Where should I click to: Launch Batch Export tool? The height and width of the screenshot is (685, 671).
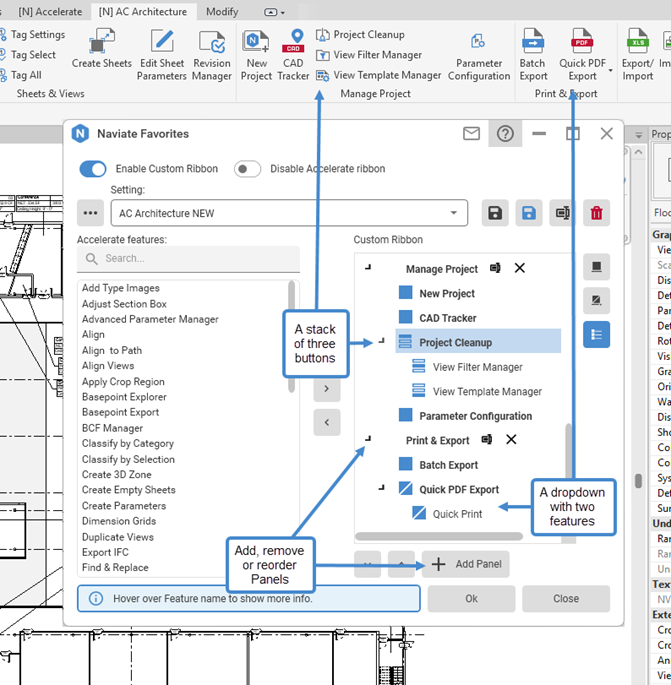click(533, 43)
